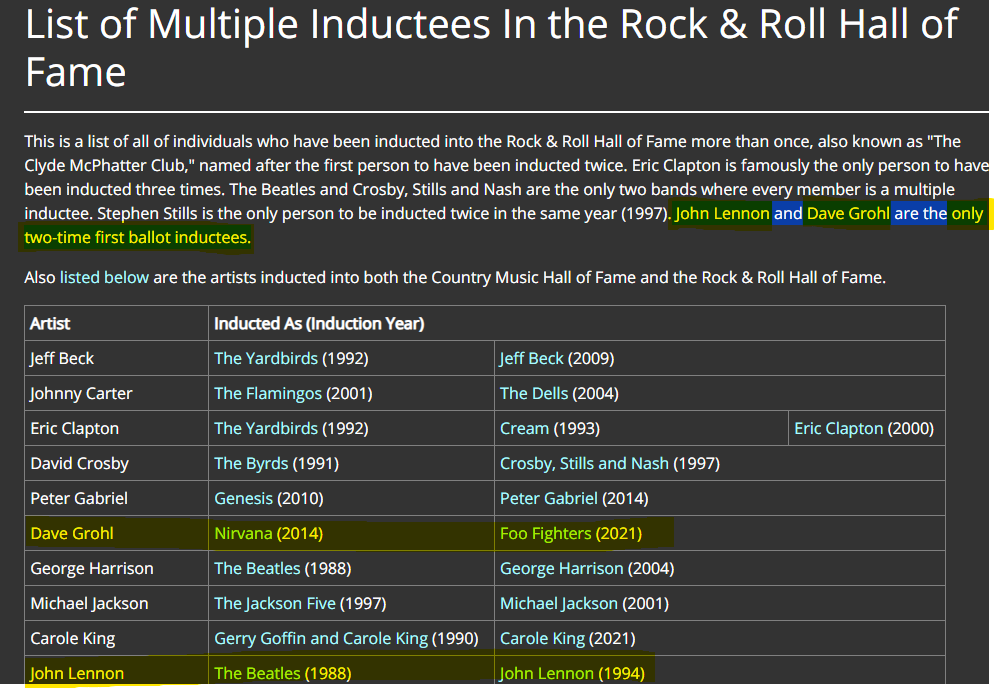Image resolution: width=995 pixels, height=689 pixels.
Task: Click the 'Michael Jackson' artist cell
Action: pyautogui.click(x=116, y=603)
